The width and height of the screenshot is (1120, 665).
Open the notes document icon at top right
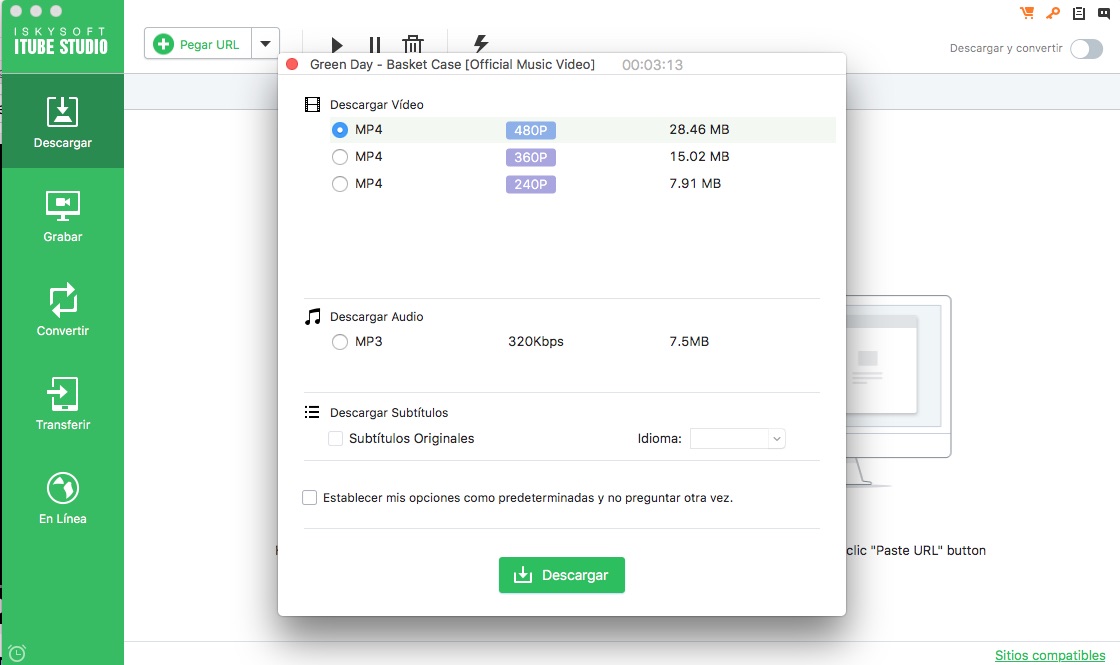coord(1079,13)
